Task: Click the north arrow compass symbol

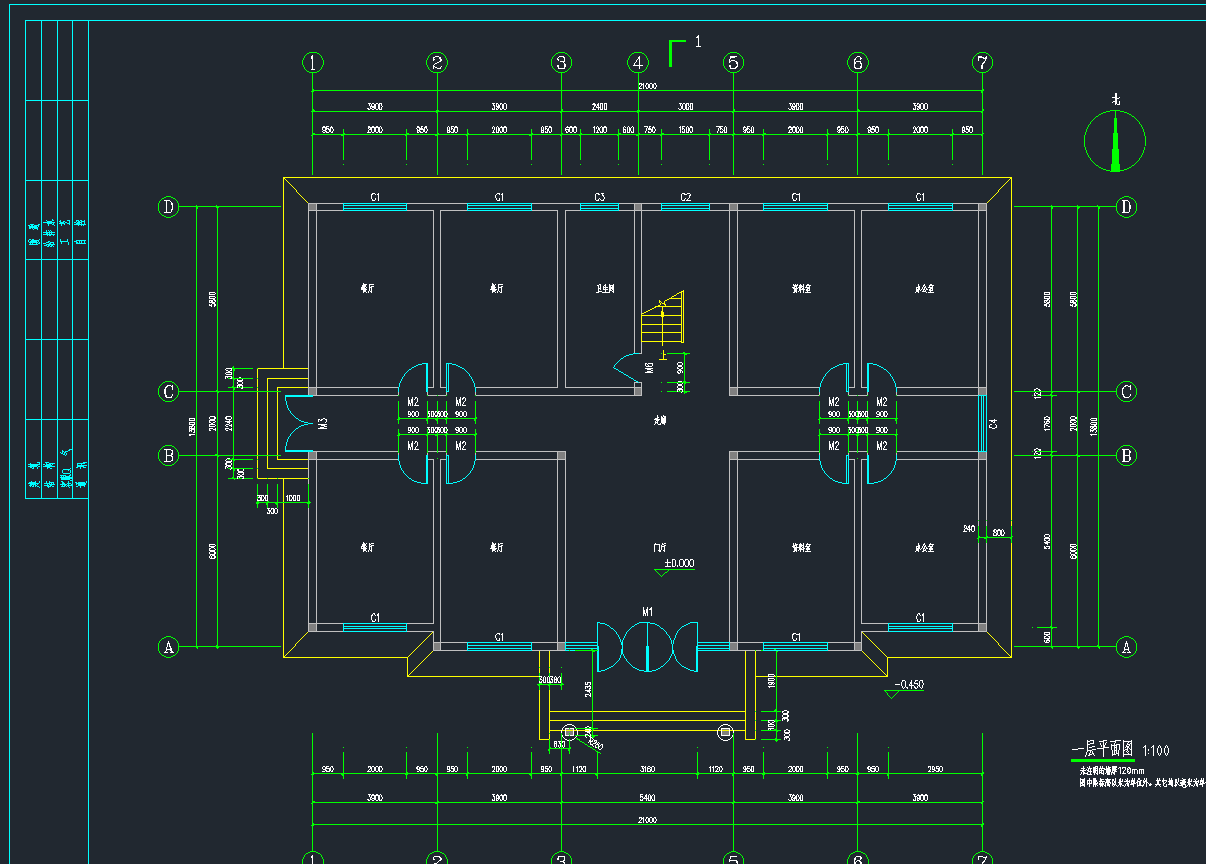Action: [x=1115, y=142]
